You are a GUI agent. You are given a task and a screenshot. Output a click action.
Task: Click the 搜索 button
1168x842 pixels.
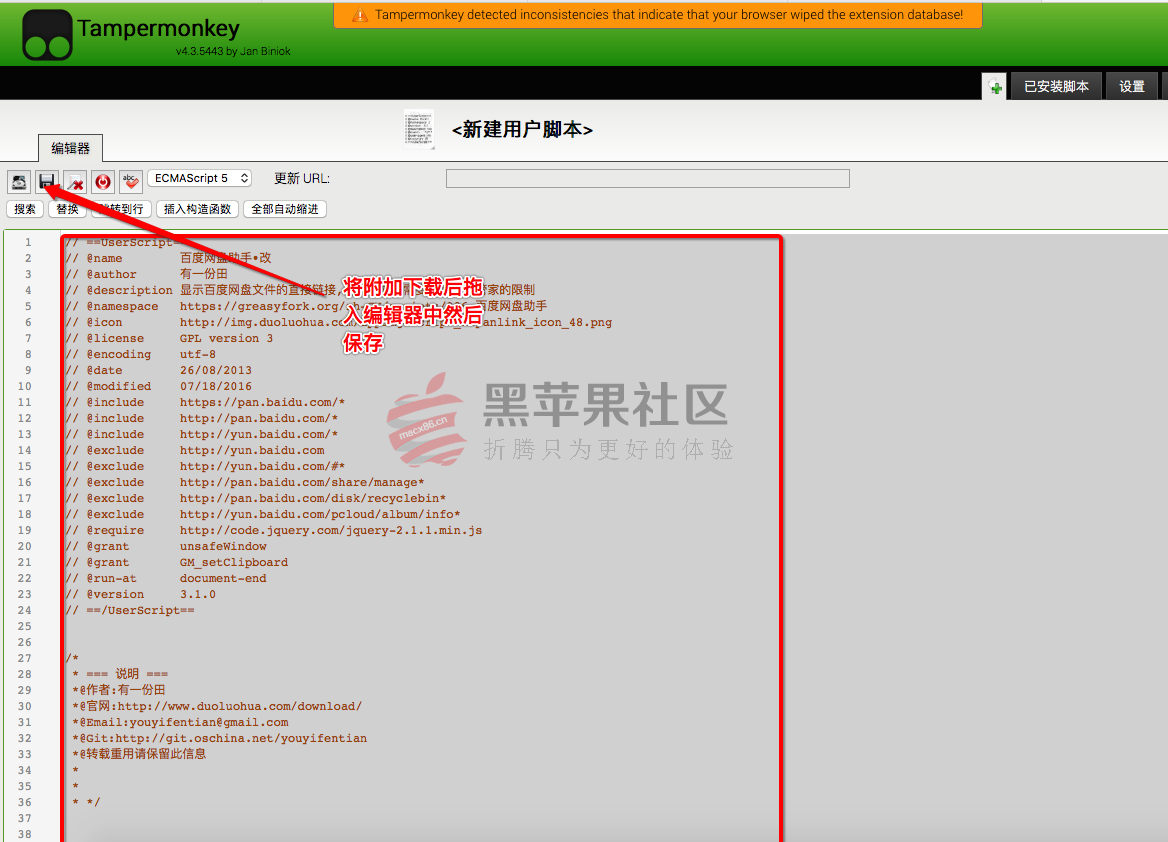pyautogui.click(x=25, y=209)
